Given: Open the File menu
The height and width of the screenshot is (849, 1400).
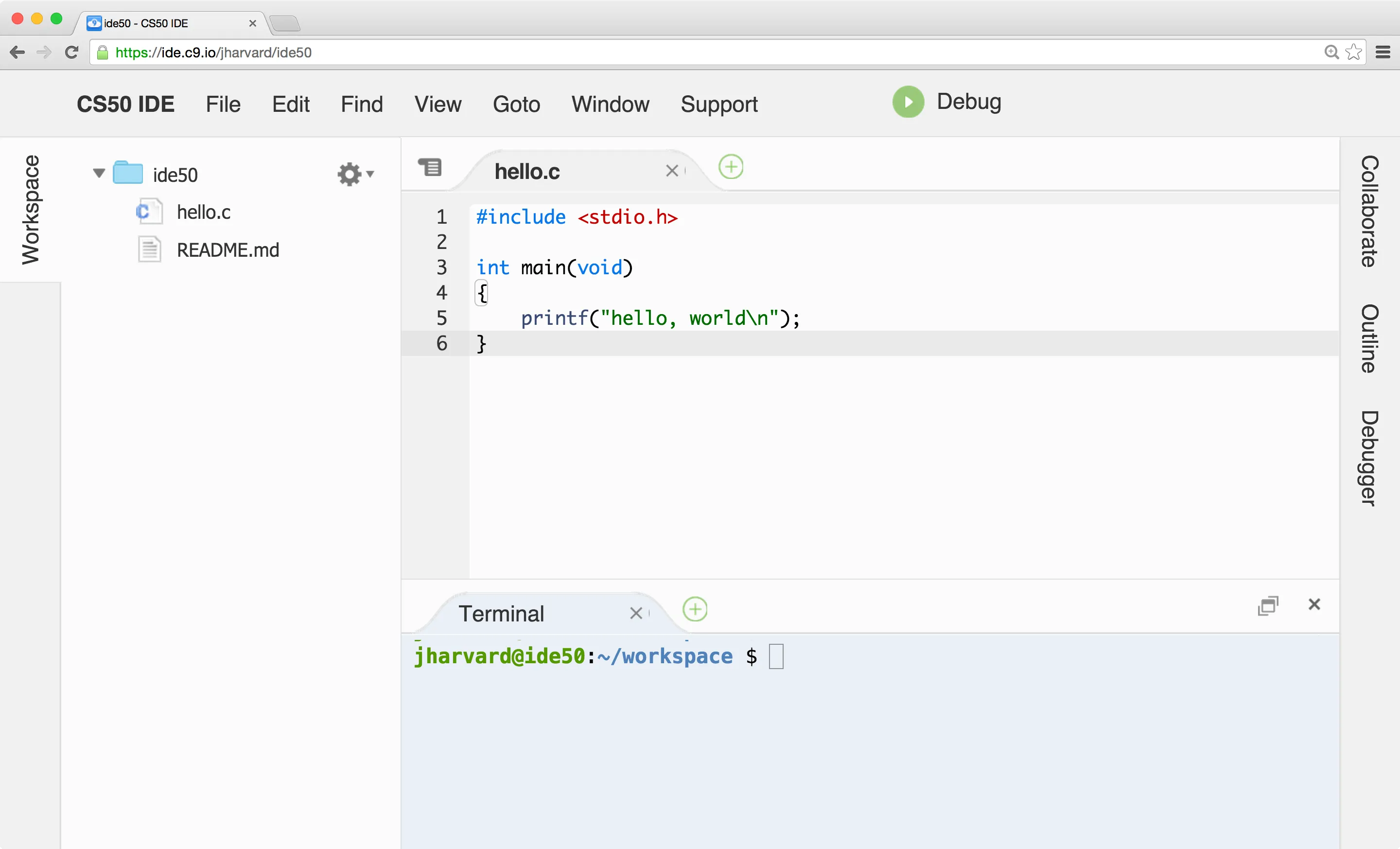Looking at the screenshot, I should [x=221, y=104].
